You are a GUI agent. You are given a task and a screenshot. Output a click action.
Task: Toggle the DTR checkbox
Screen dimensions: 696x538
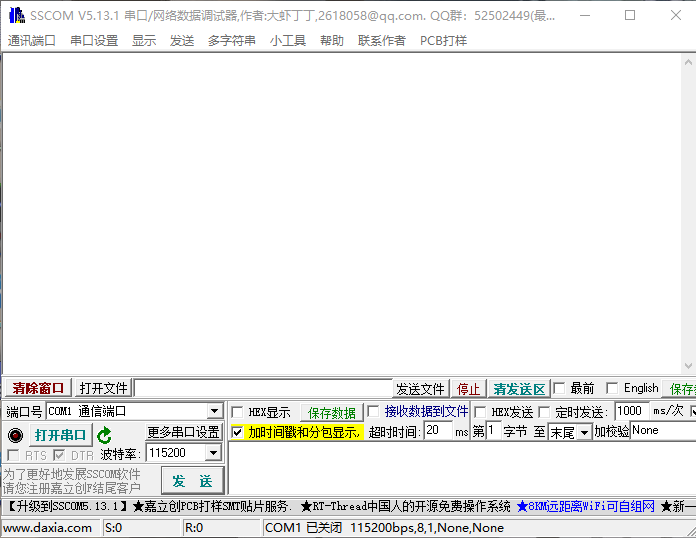(59, 455)
